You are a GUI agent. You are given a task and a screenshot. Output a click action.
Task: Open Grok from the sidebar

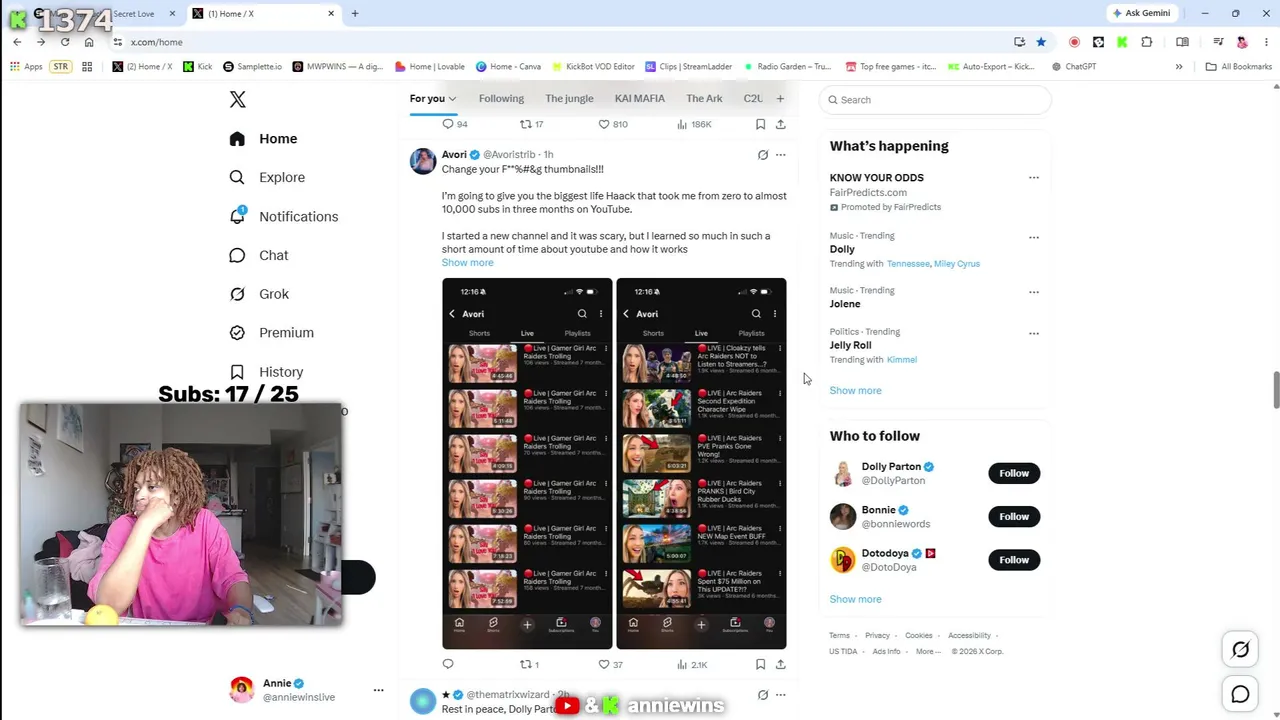pyautogui.click(x=258, y=294)
